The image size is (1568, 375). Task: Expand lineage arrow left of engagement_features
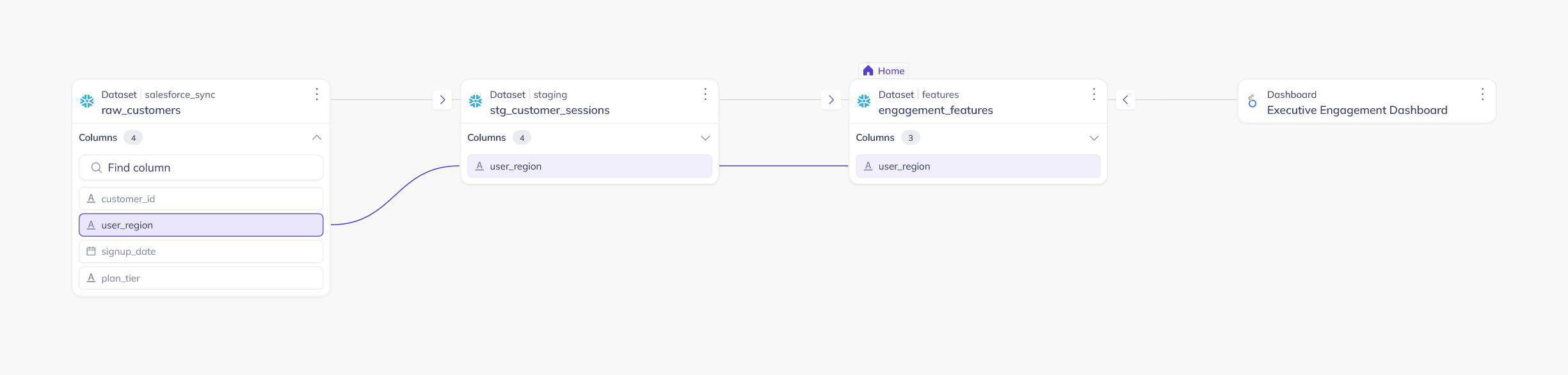831,100
